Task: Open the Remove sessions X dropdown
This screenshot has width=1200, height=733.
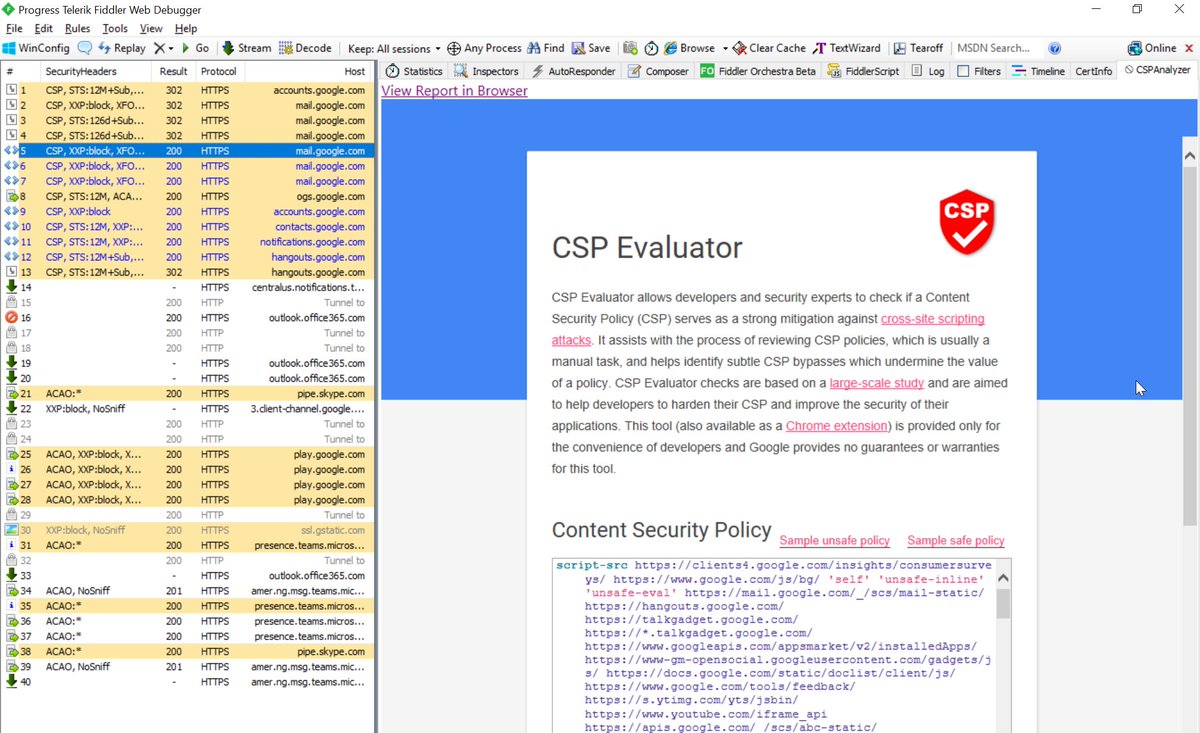Action: (164, 48)
